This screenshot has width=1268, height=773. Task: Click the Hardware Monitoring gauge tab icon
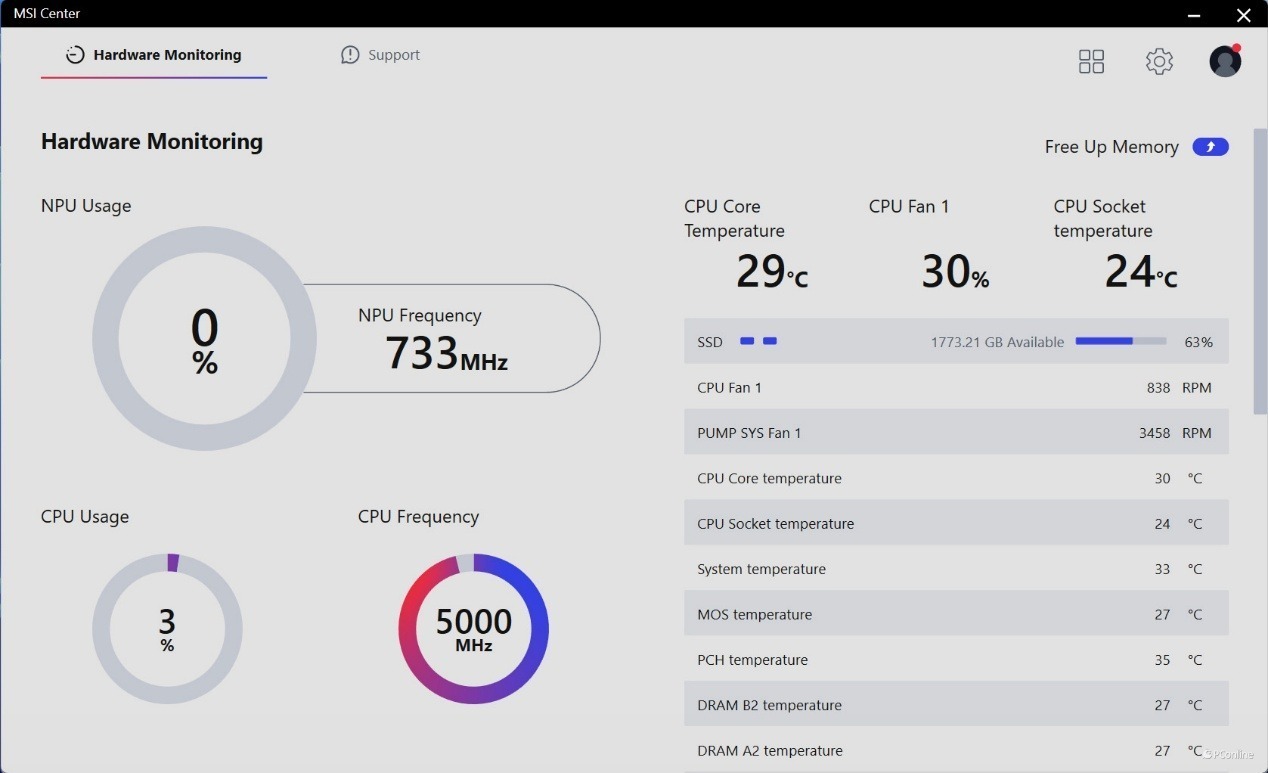coord(75,55)
